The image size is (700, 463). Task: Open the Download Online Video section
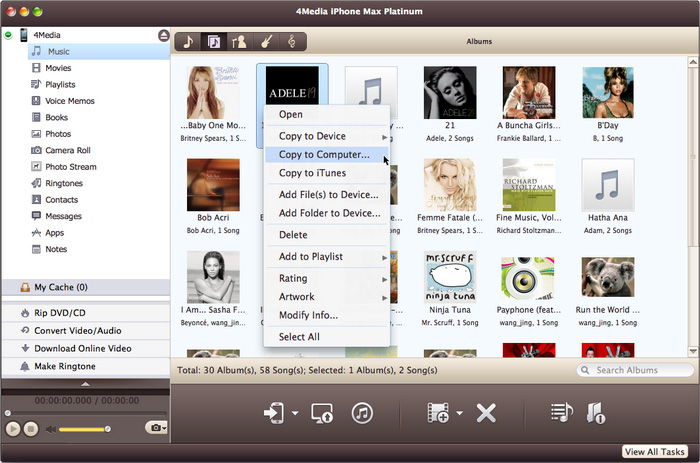point(83,348)
